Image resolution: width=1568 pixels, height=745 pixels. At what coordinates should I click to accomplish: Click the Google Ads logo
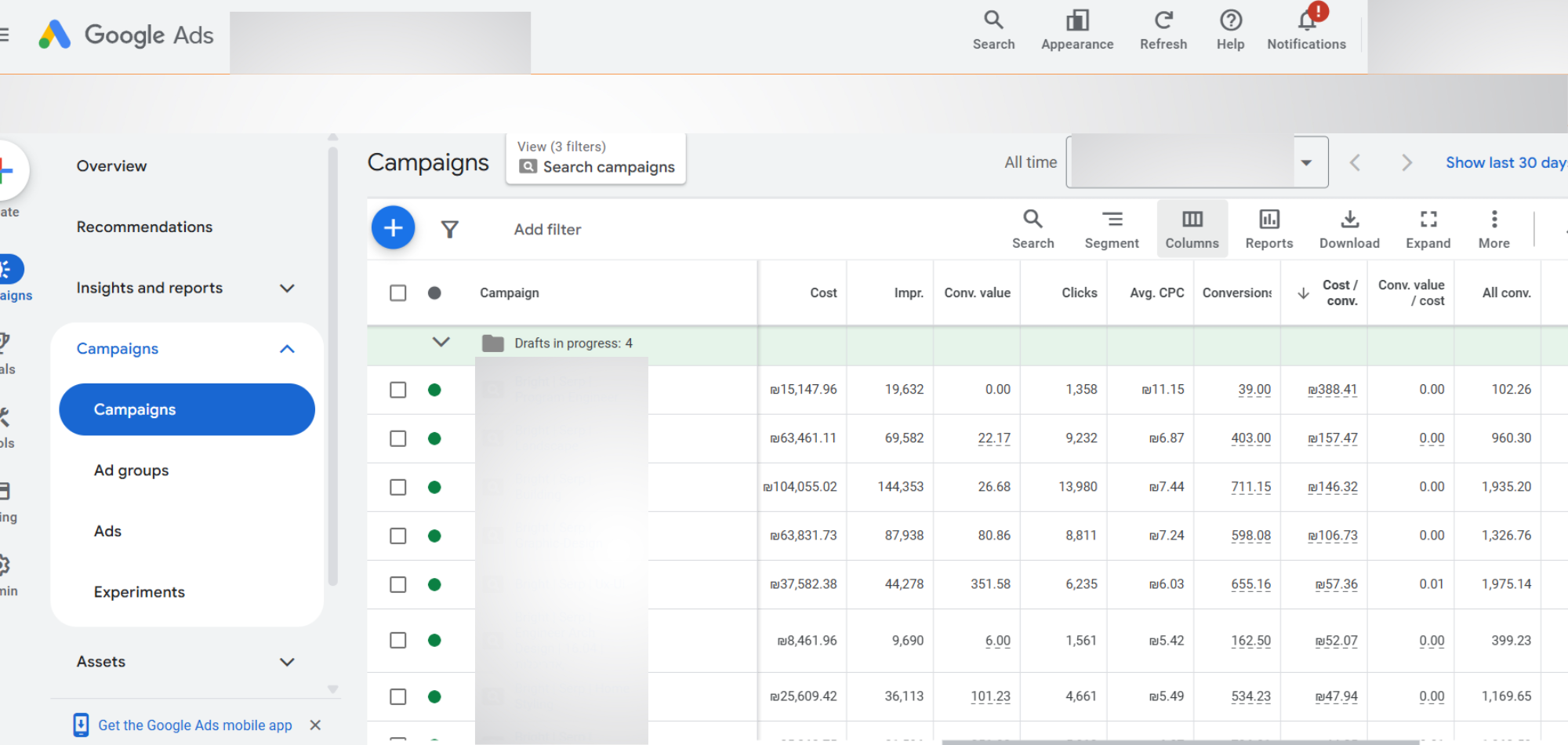pyautogui.click(x=125, y=35)
